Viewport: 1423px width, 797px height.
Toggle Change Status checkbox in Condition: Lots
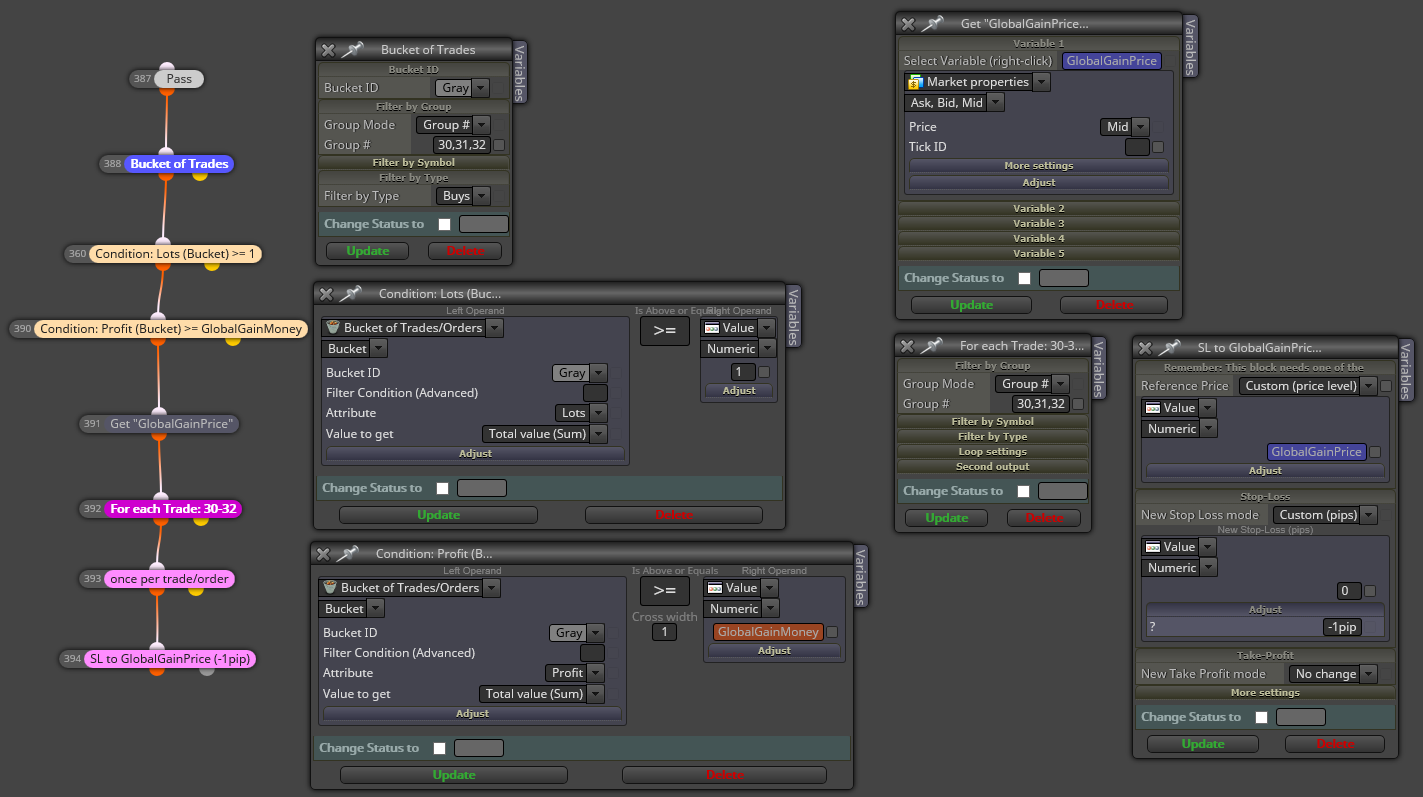pyautogui.click(x=442, y=489)
